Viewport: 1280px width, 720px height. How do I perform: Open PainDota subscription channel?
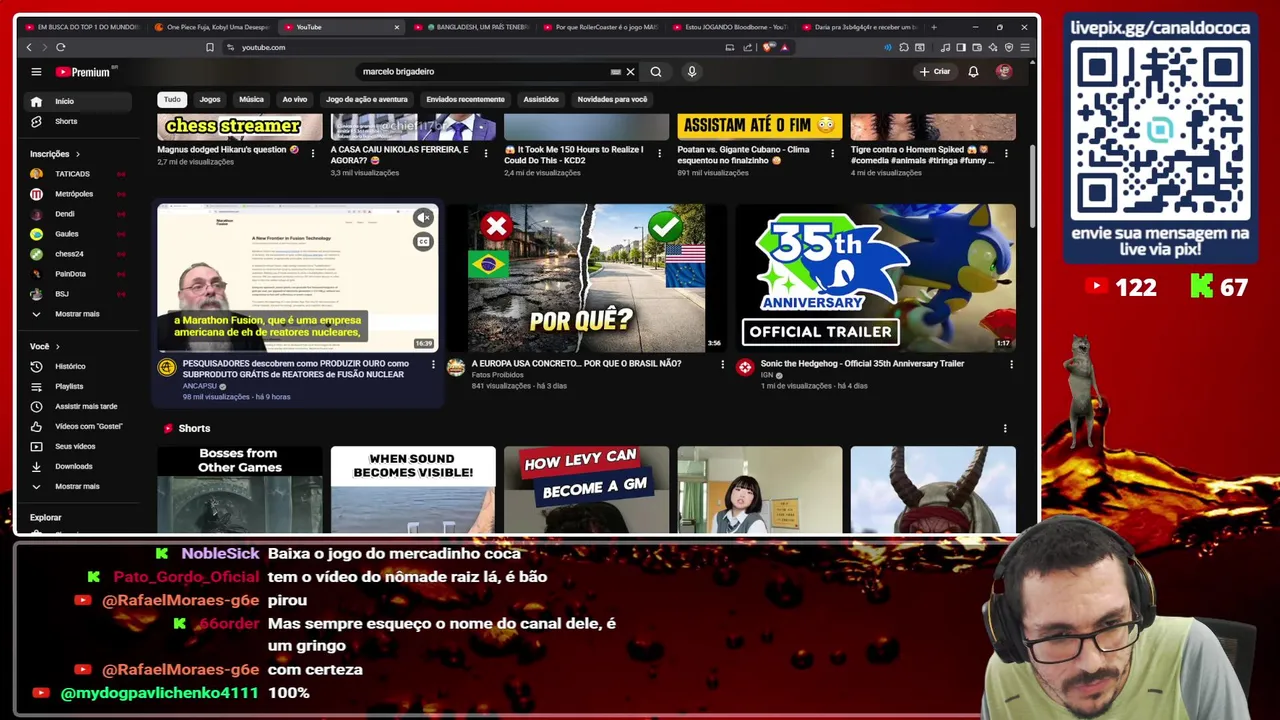pyautogui.click(x=78, y=274)
